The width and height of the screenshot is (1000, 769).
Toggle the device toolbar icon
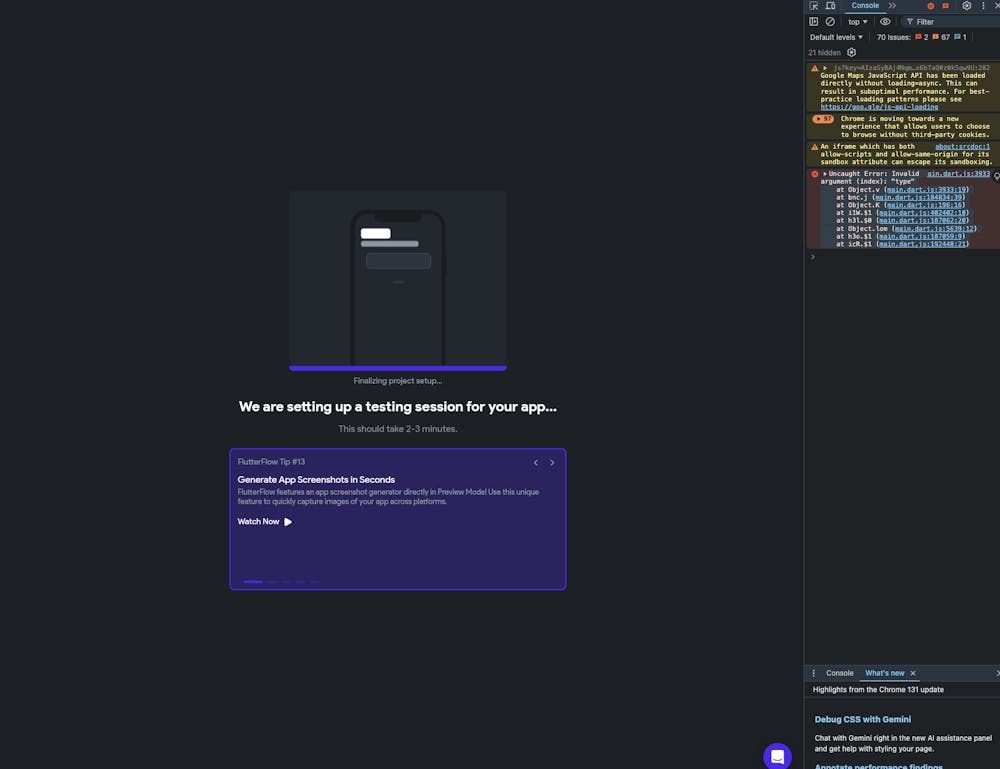click(830, 6)
